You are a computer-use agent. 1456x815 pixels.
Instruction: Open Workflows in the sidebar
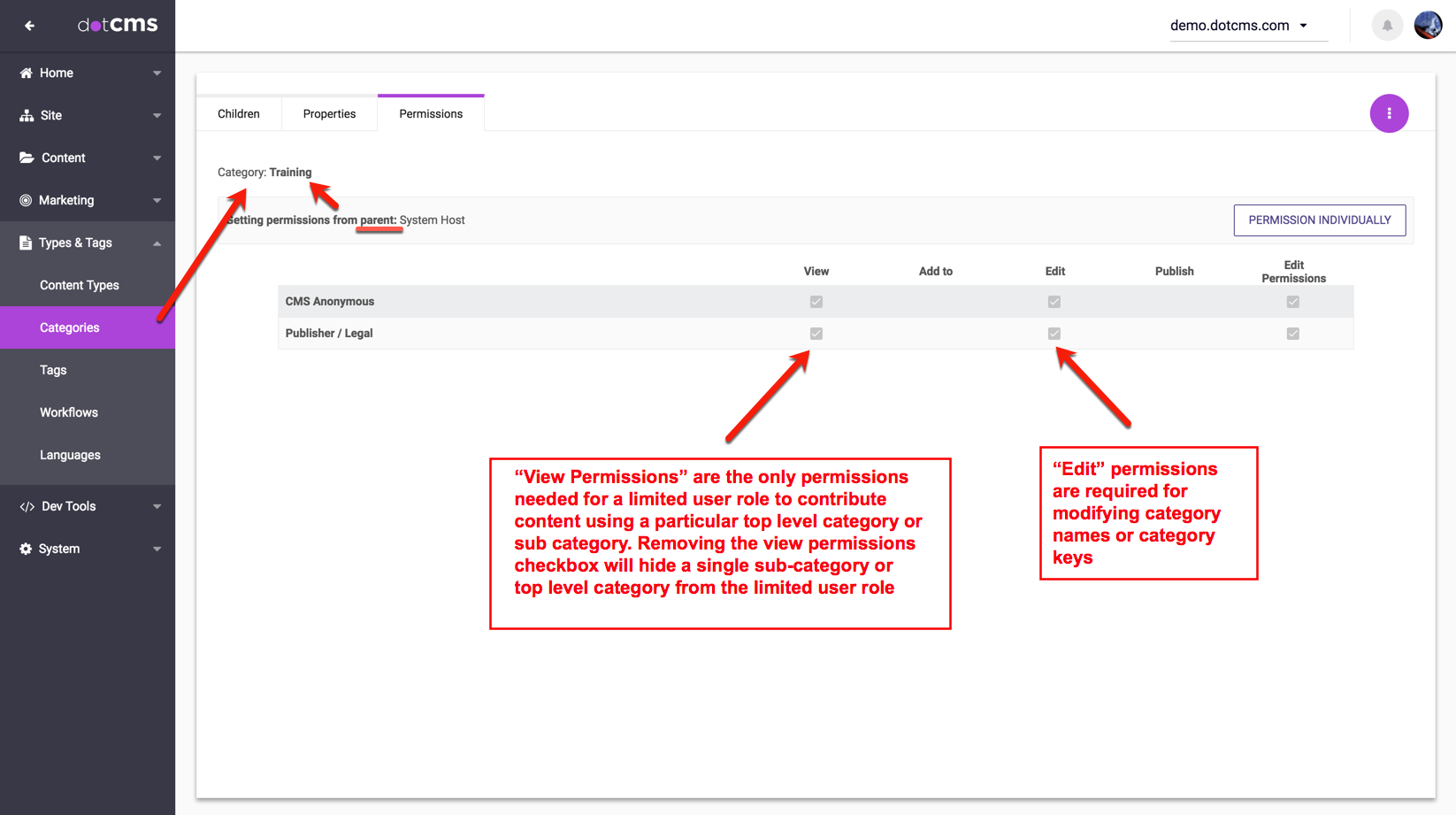coord(69,412)
